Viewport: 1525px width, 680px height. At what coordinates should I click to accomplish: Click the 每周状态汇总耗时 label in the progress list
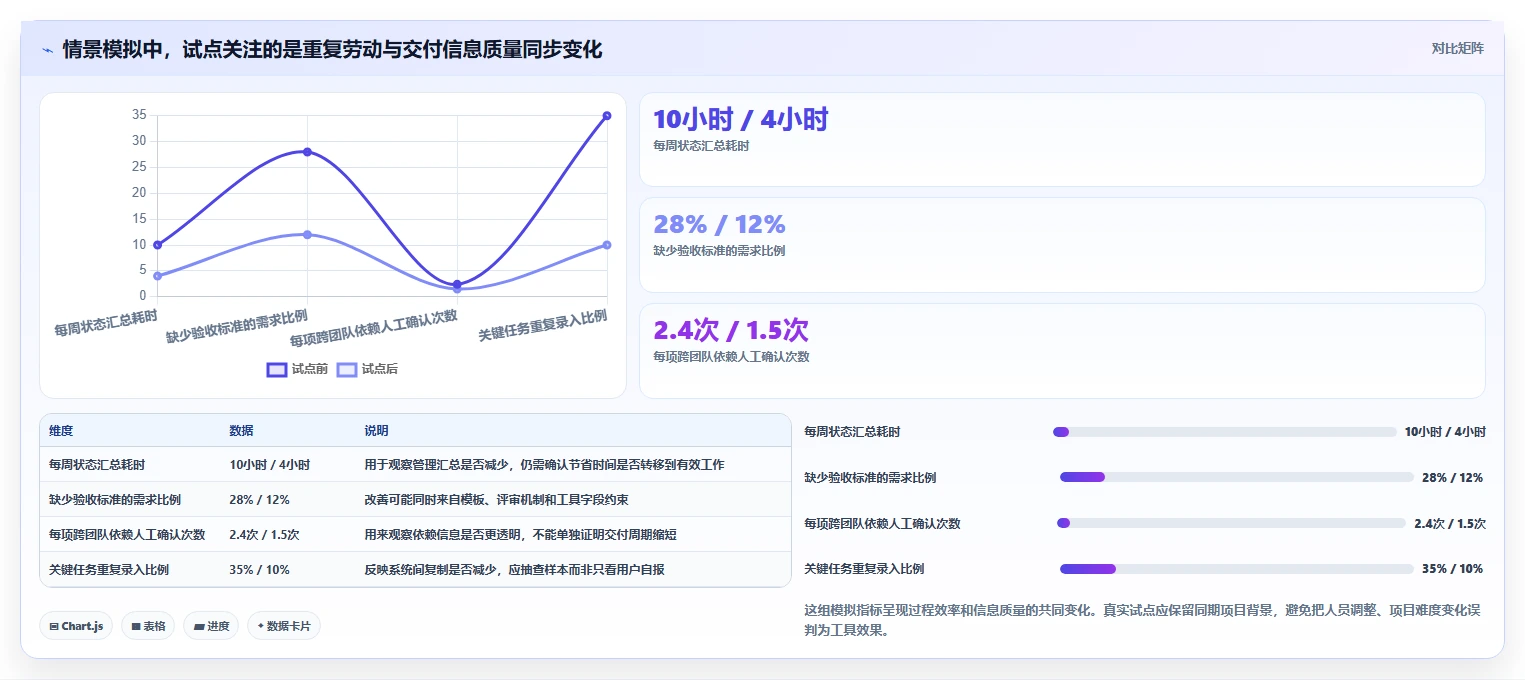852,432
